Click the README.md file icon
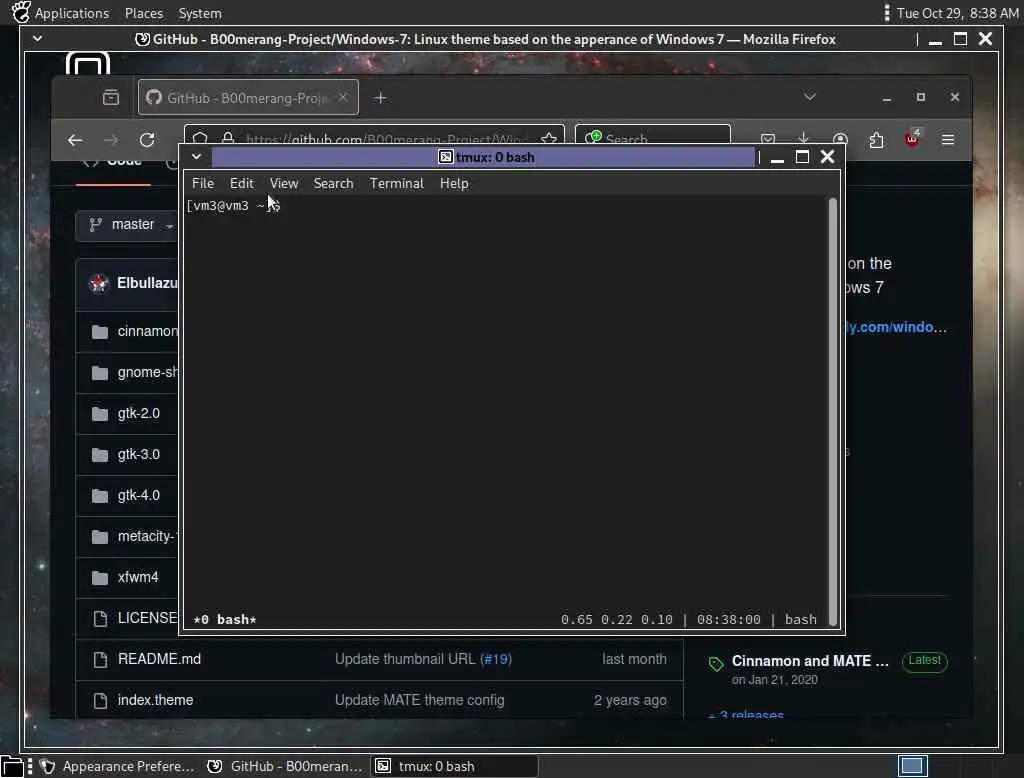The height and width of the screenshot is (778, 1024). [100, 660]
